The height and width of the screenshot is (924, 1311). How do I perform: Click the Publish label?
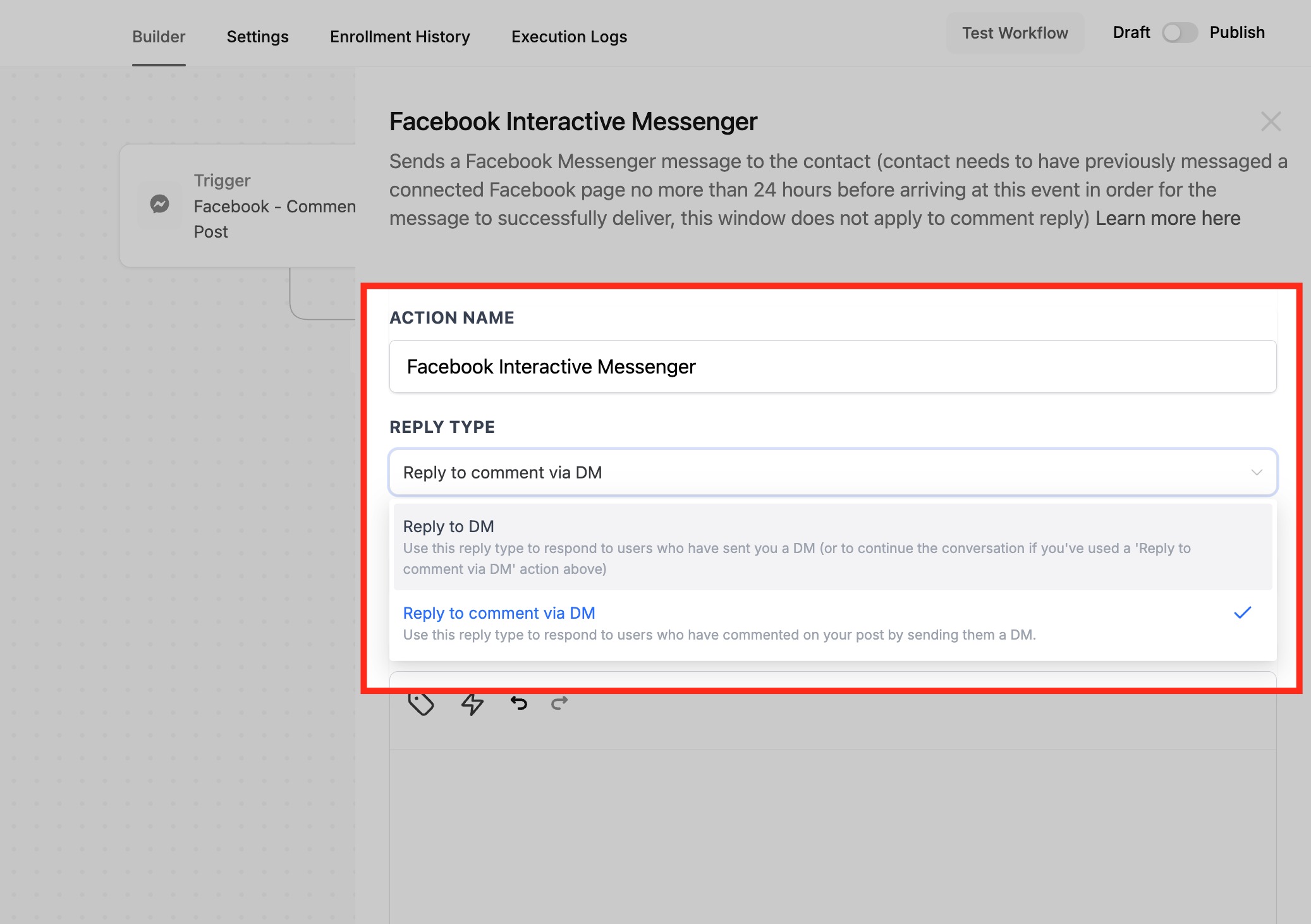[x=1236, y=33]
